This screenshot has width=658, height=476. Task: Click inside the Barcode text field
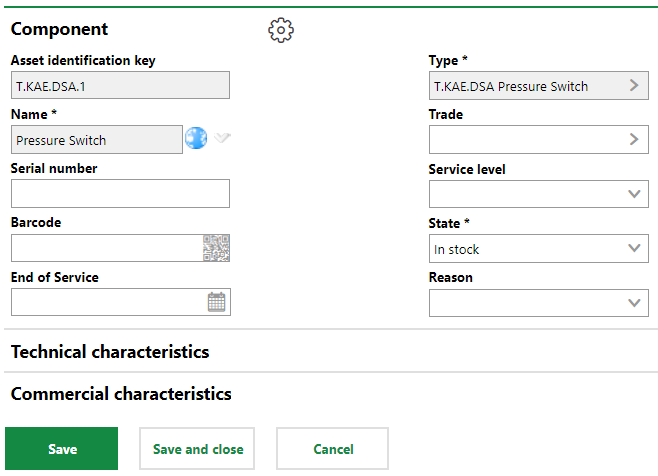[105, 248]
